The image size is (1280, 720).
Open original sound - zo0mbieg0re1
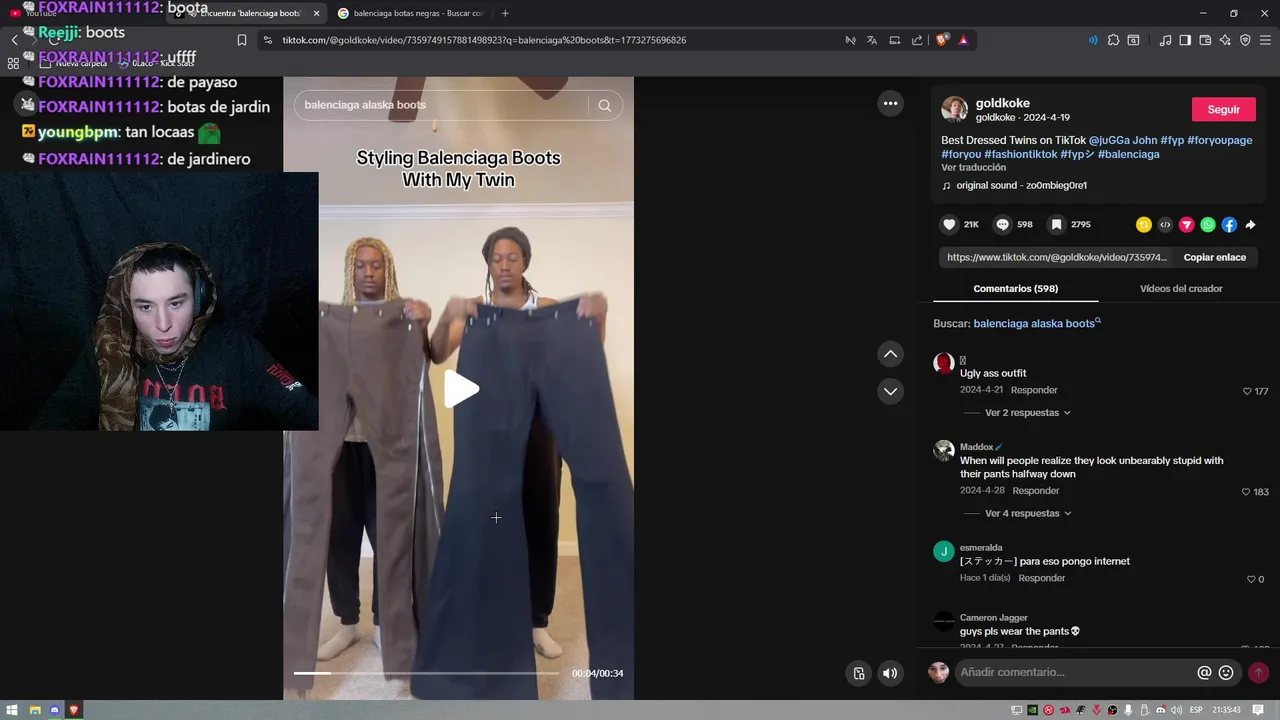pos(1021,185)
